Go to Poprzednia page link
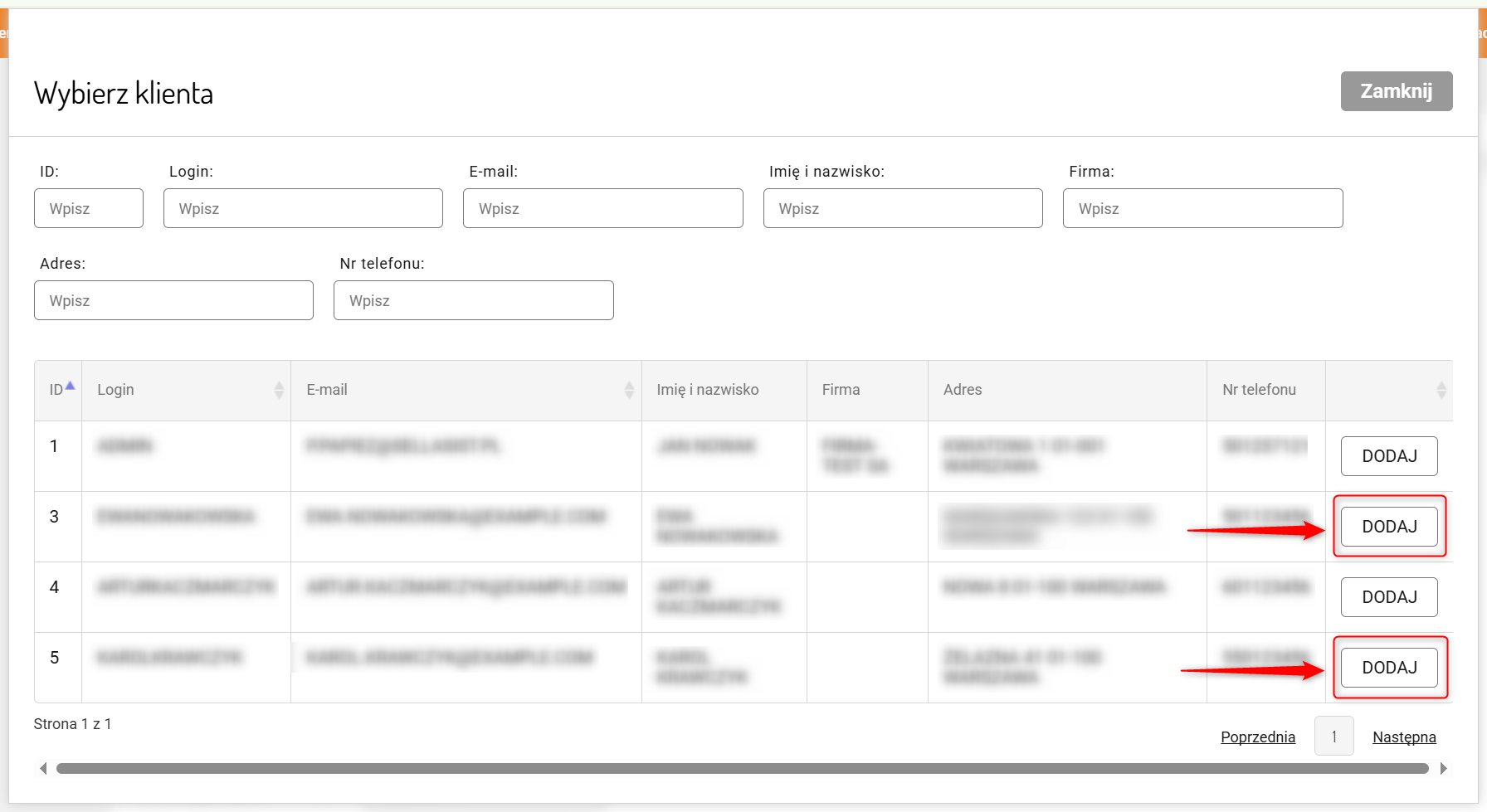This screenshot has height=812, width=1487. [1257, 737]
